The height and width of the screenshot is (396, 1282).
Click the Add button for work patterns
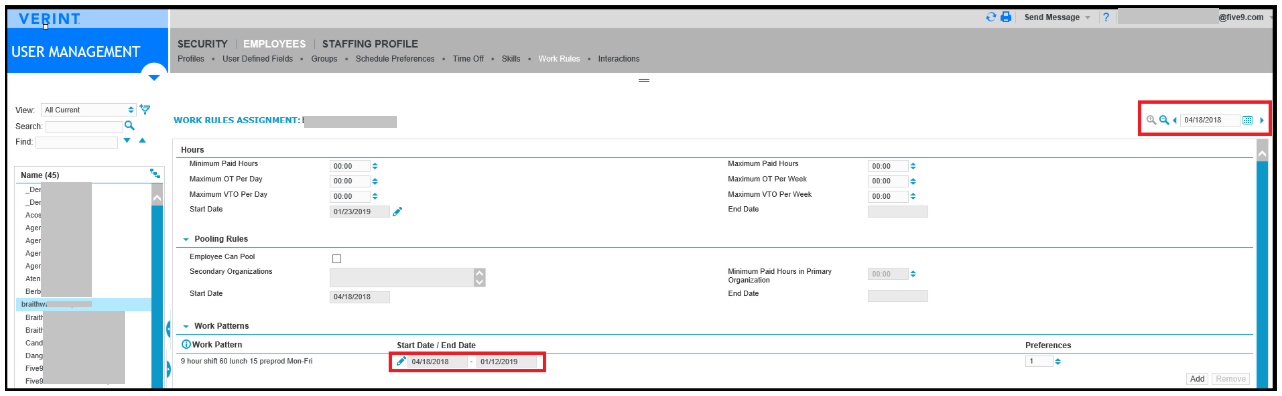pos(1197,379)
